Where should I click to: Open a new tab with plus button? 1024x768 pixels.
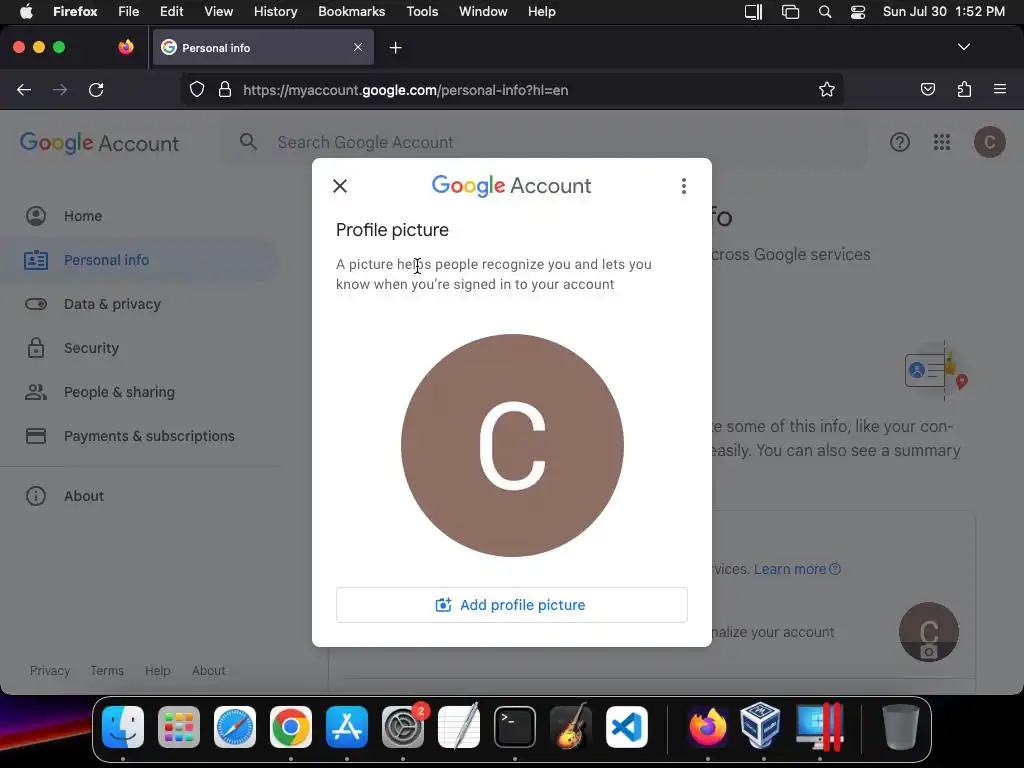[x=395, y=48]
